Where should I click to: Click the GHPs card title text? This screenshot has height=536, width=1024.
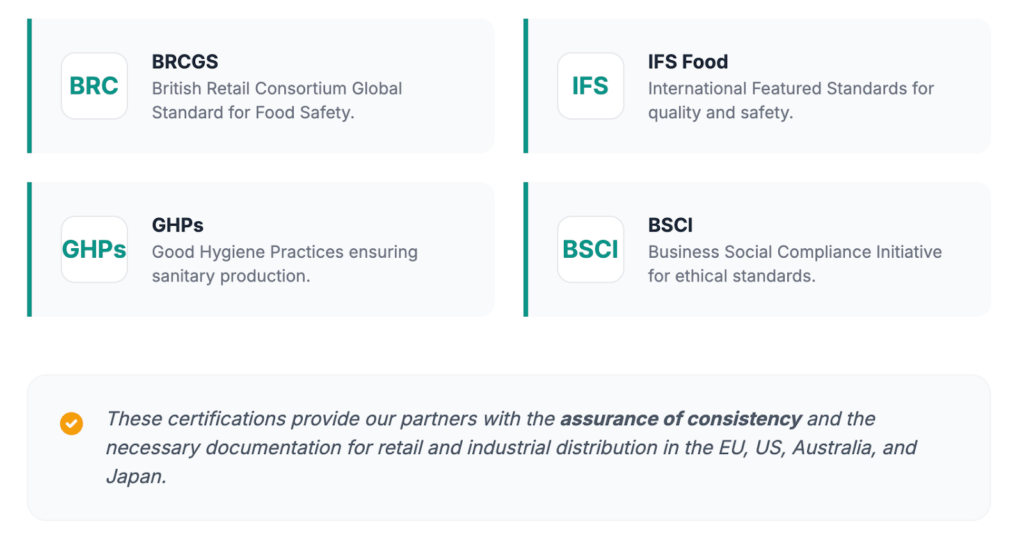178,226
